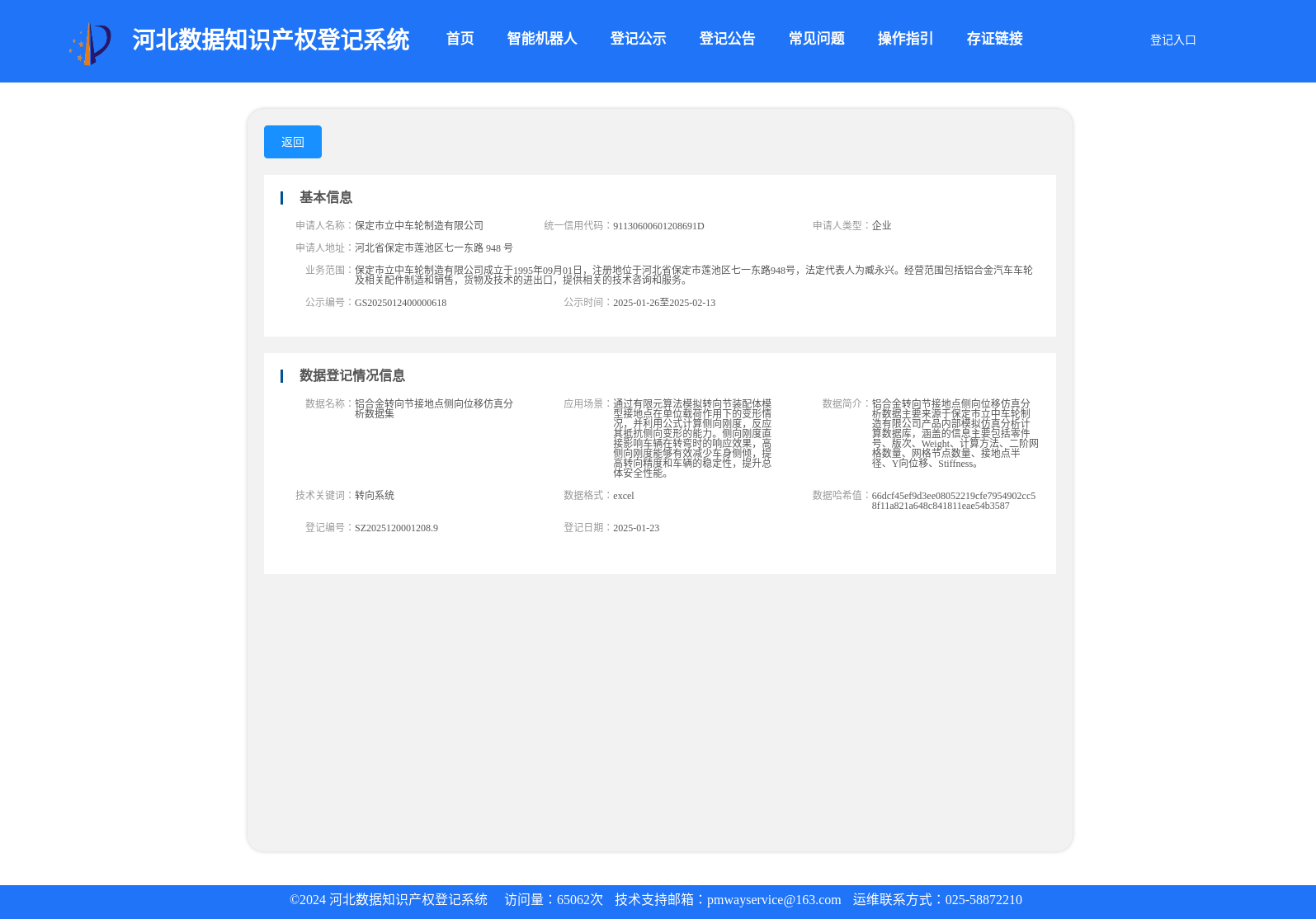Viewport: 1316px width, 919px height.
Task: Select the 业务范围 description paragraph
Action: click(x=694, y=275)
